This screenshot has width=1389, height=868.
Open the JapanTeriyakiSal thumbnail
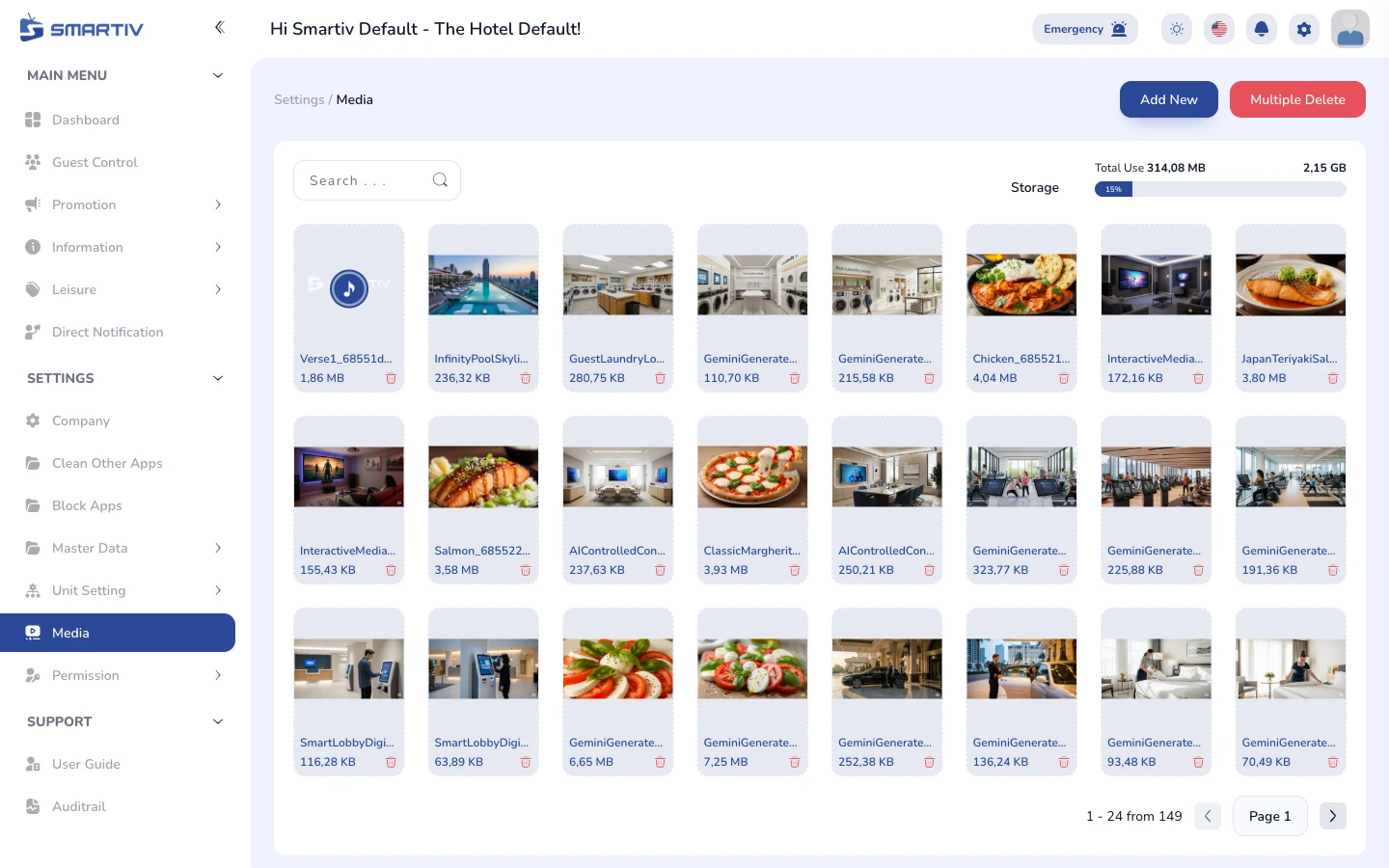[x=1291, y=285]
